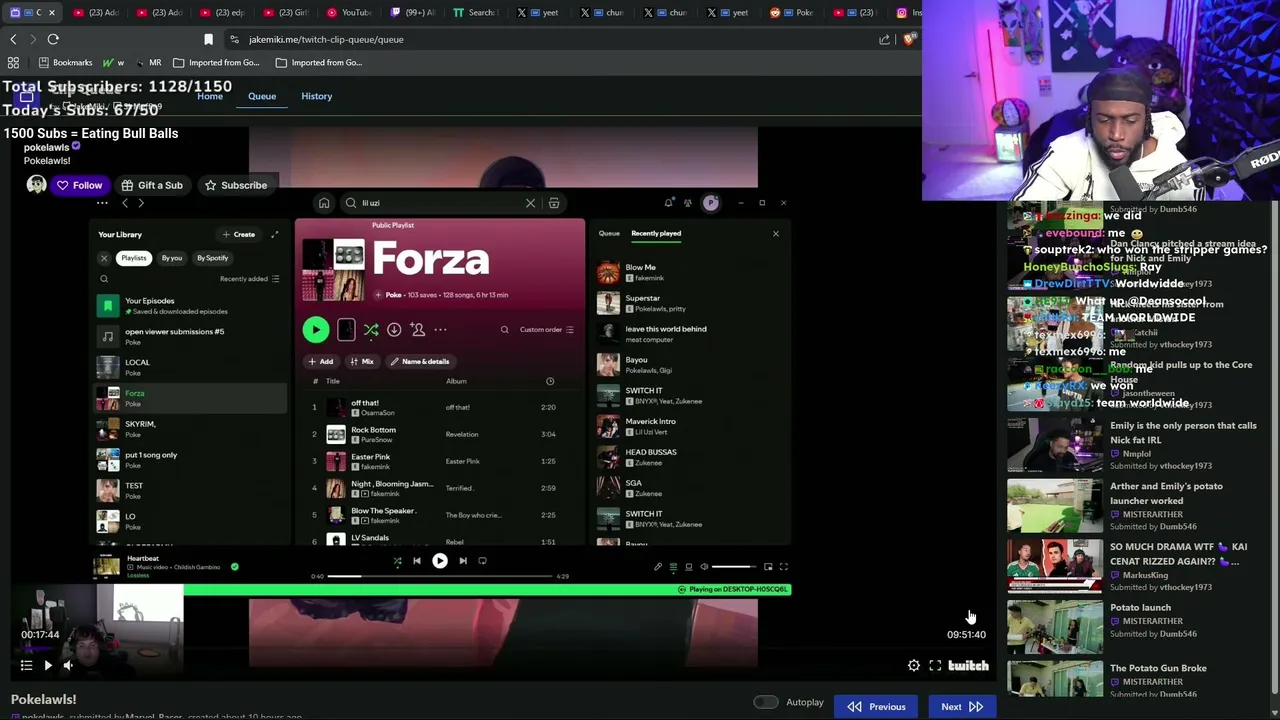Clear the library filter chips
This screenshot has height=720, width=1280.
click(104, 258)
